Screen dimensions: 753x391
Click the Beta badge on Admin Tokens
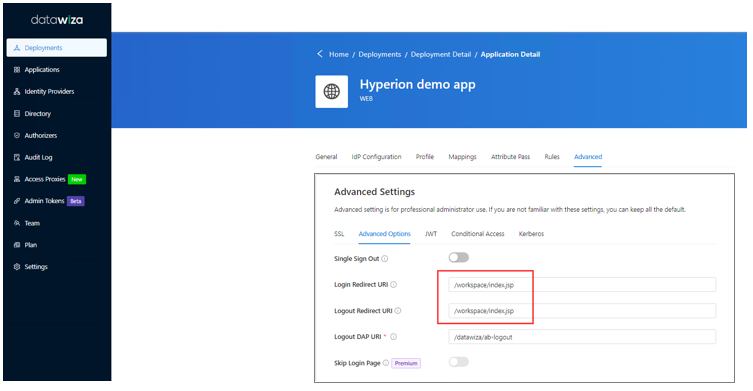[x=75, y=201]
